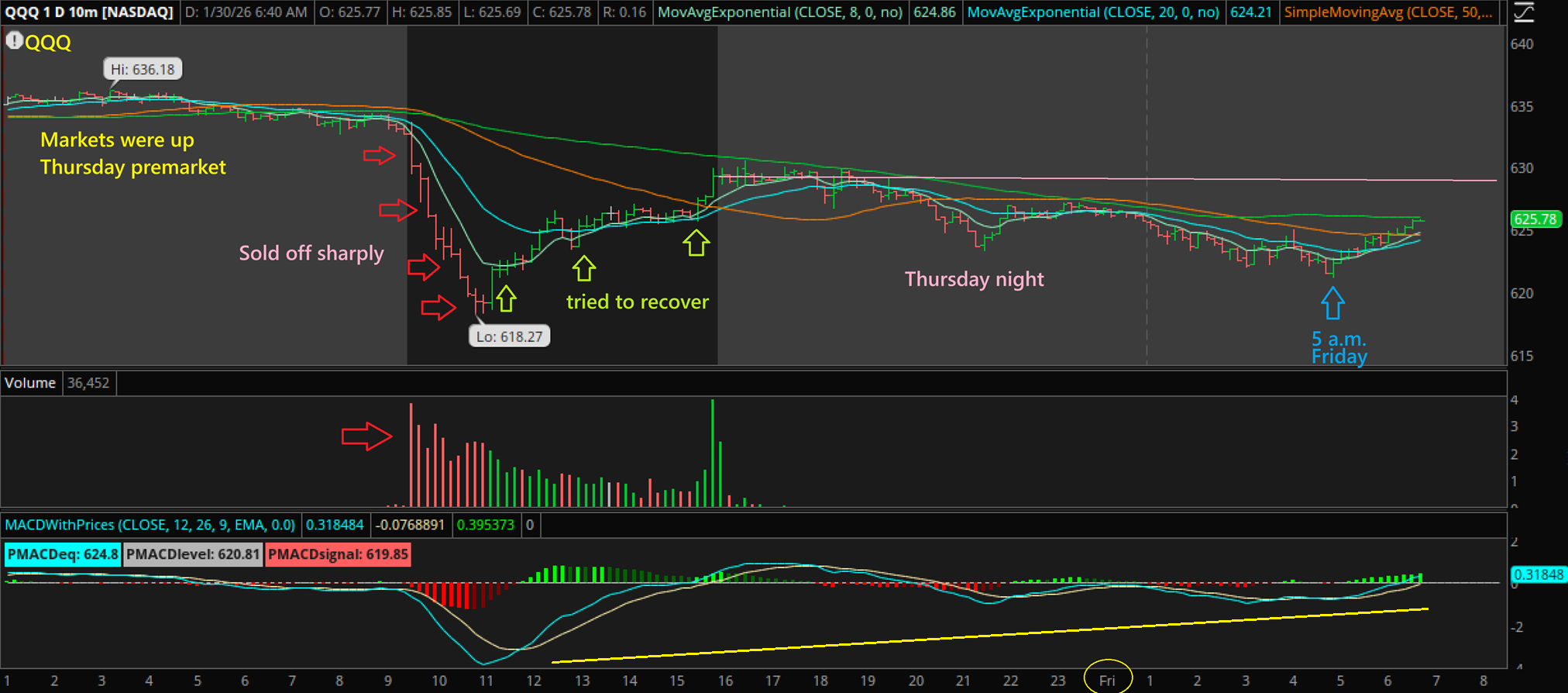Screen dimensions: 1568x693
Task: Open the MACDWithPrices (CLOSE, 12, 26, 9, EMA, 0.0) label
Action: (150, 525)
